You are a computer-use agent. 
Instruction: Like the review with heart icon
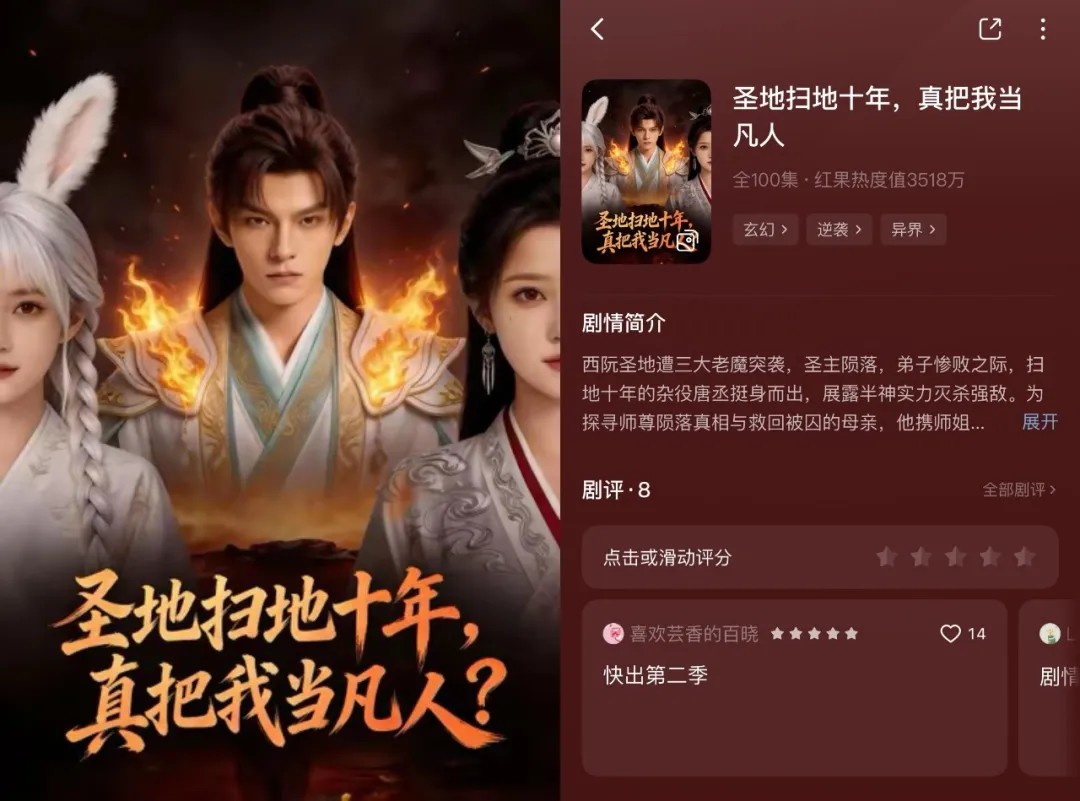click(951, 634)
